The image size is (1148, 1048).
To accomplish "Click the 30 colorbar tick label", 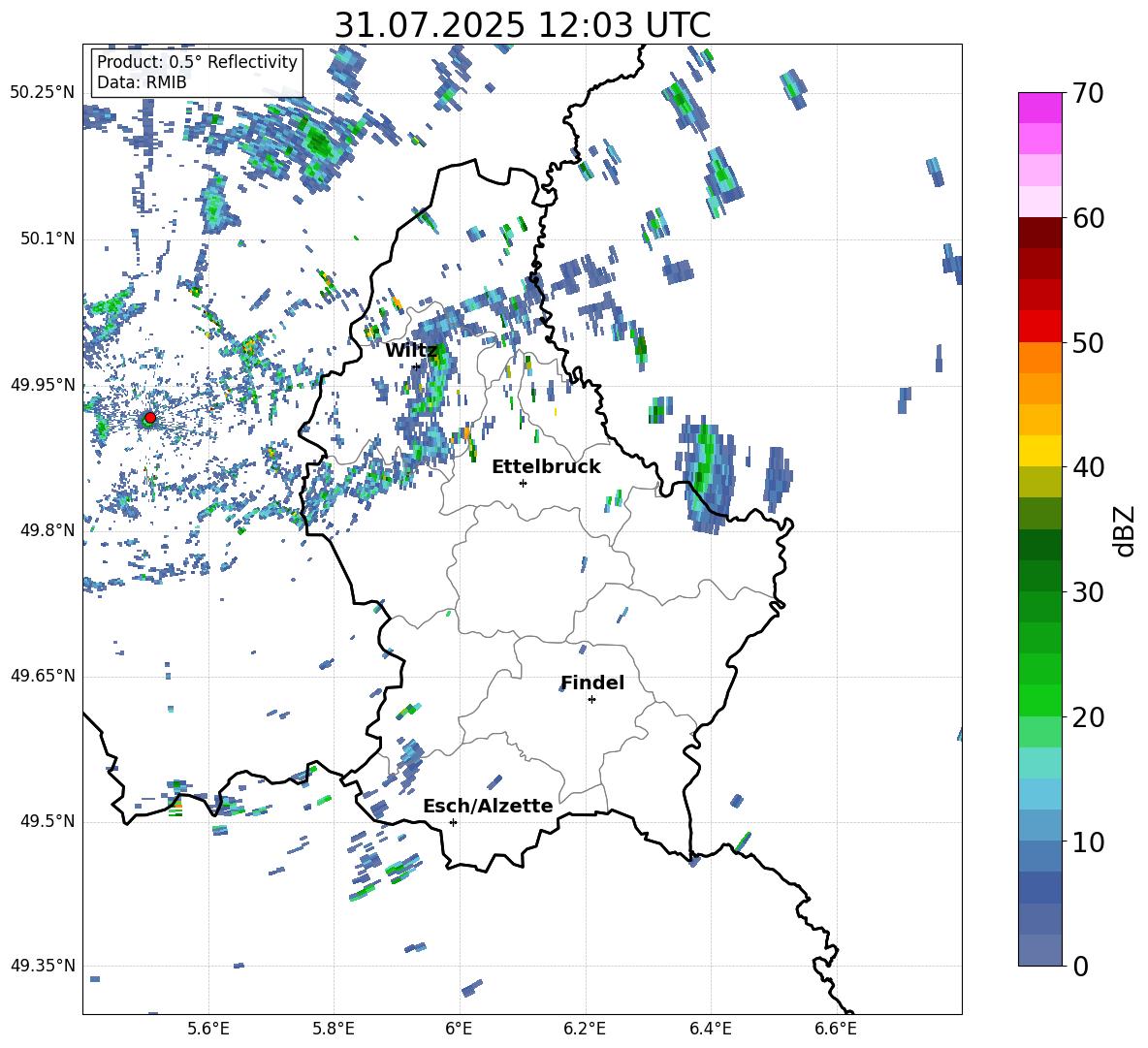I will click(1088, 592).
